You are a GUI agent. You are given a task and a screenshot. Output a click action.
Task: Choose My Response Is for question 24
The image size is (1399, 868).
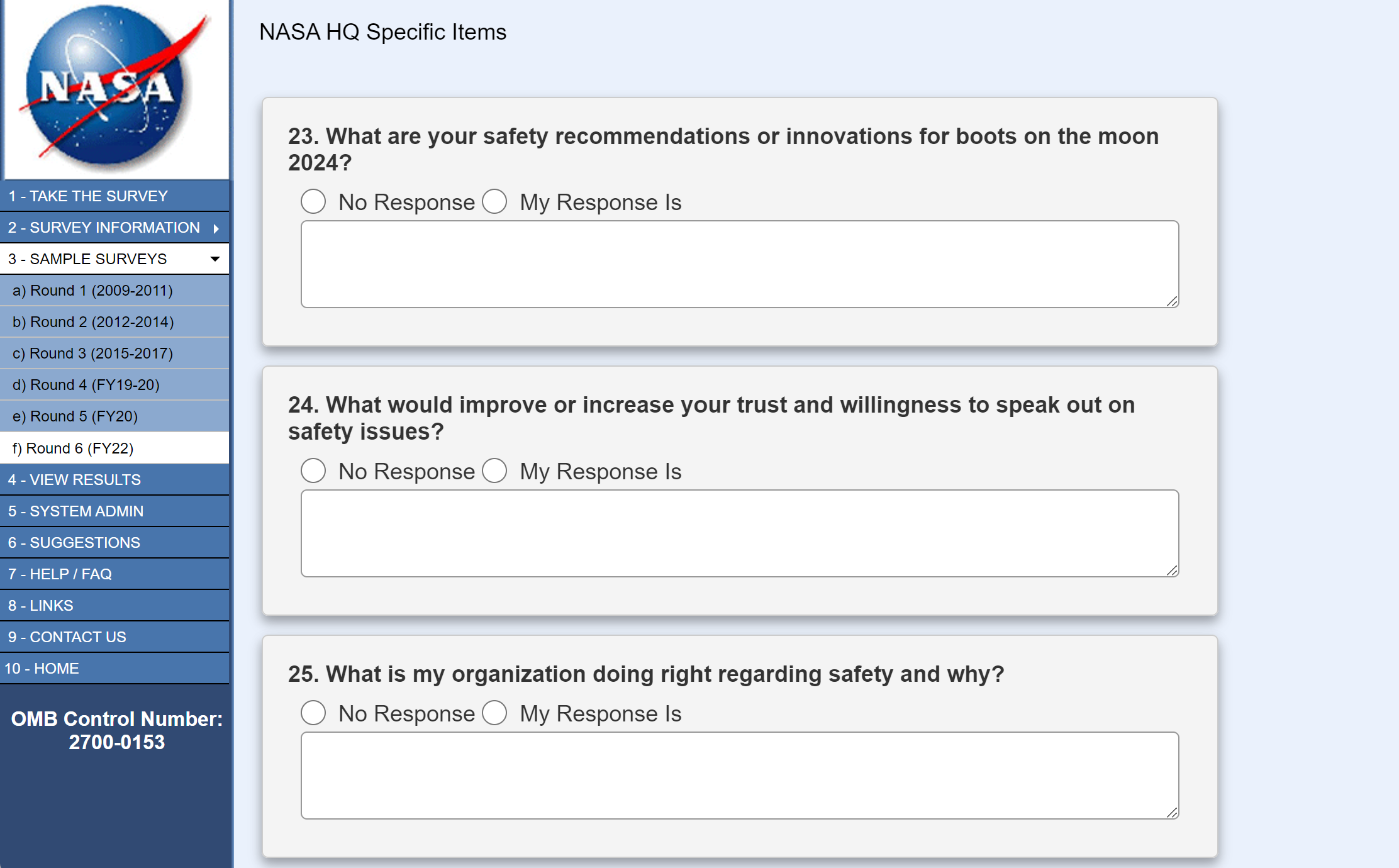click(494, 471)
